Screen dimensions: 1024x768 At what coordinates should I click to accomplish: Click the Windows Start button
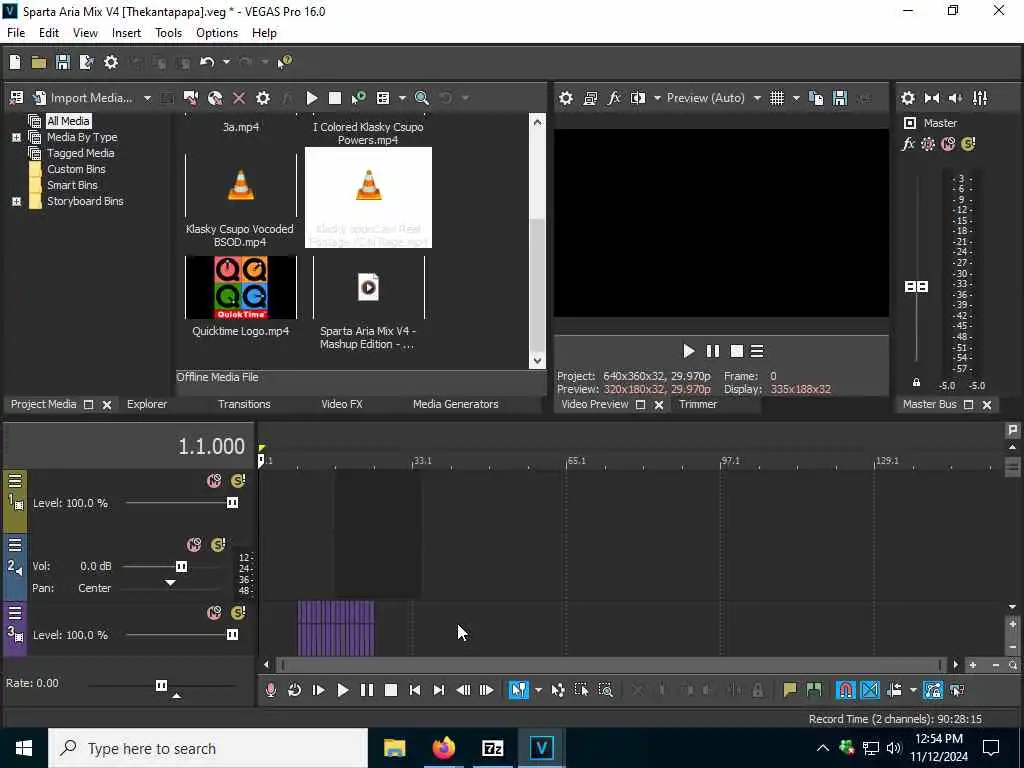(x=24, y=748)
